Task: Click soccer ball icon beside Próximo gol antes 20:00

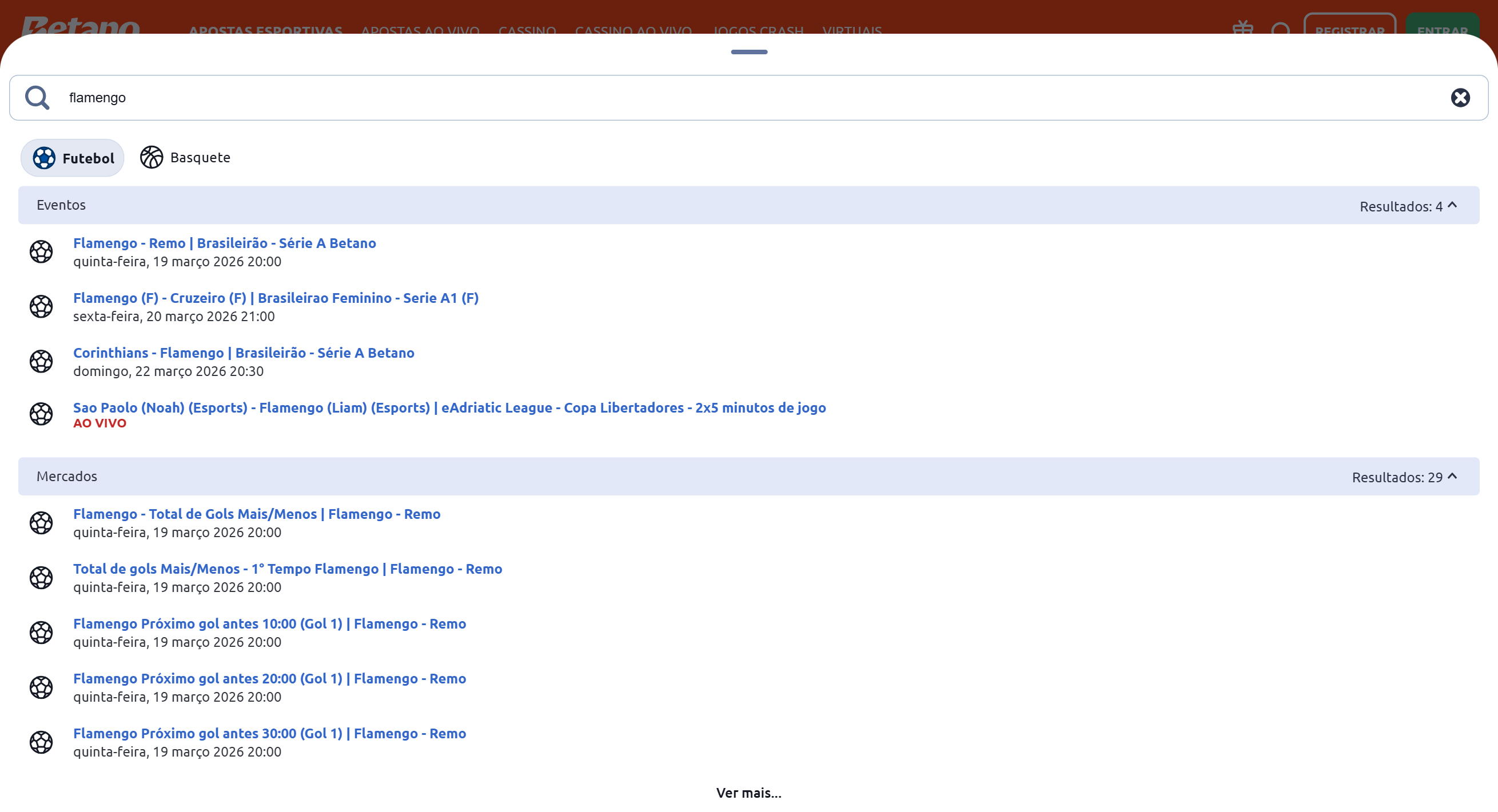Action: pyautogui.click(x=41, y=687)
